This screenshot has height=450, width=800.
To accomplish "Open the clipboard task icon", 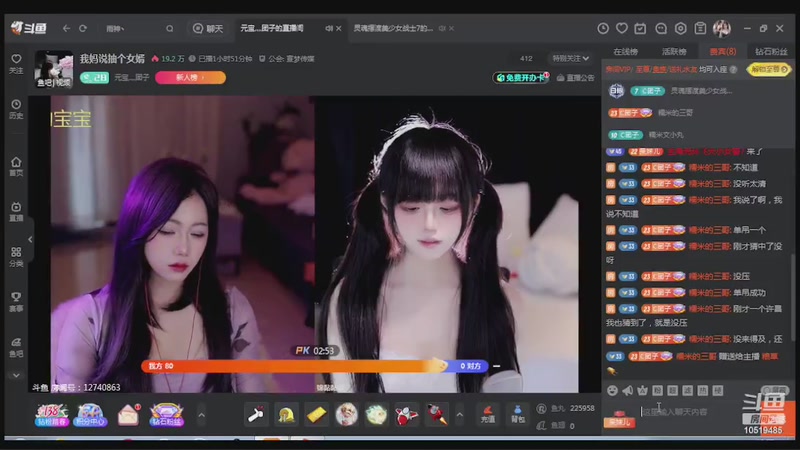I will (701, 29).
